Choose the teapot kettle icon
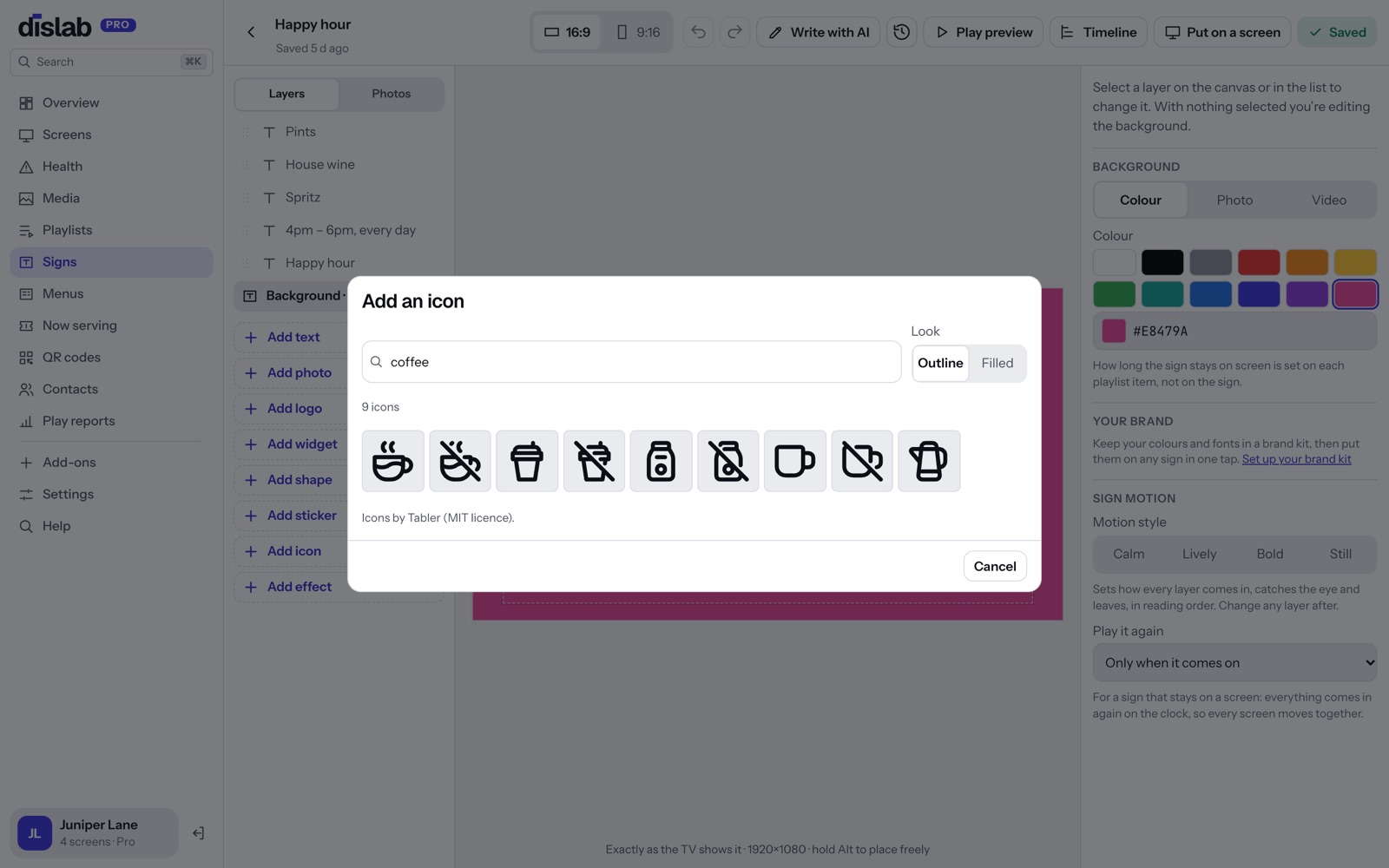The image size is (1389, 868). point(929,461)
